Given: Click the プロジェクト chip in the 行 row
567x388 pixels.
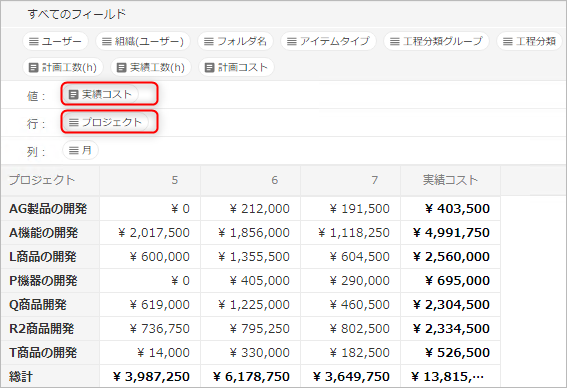Looking at the screenshot, I should [x=105, y=122].
